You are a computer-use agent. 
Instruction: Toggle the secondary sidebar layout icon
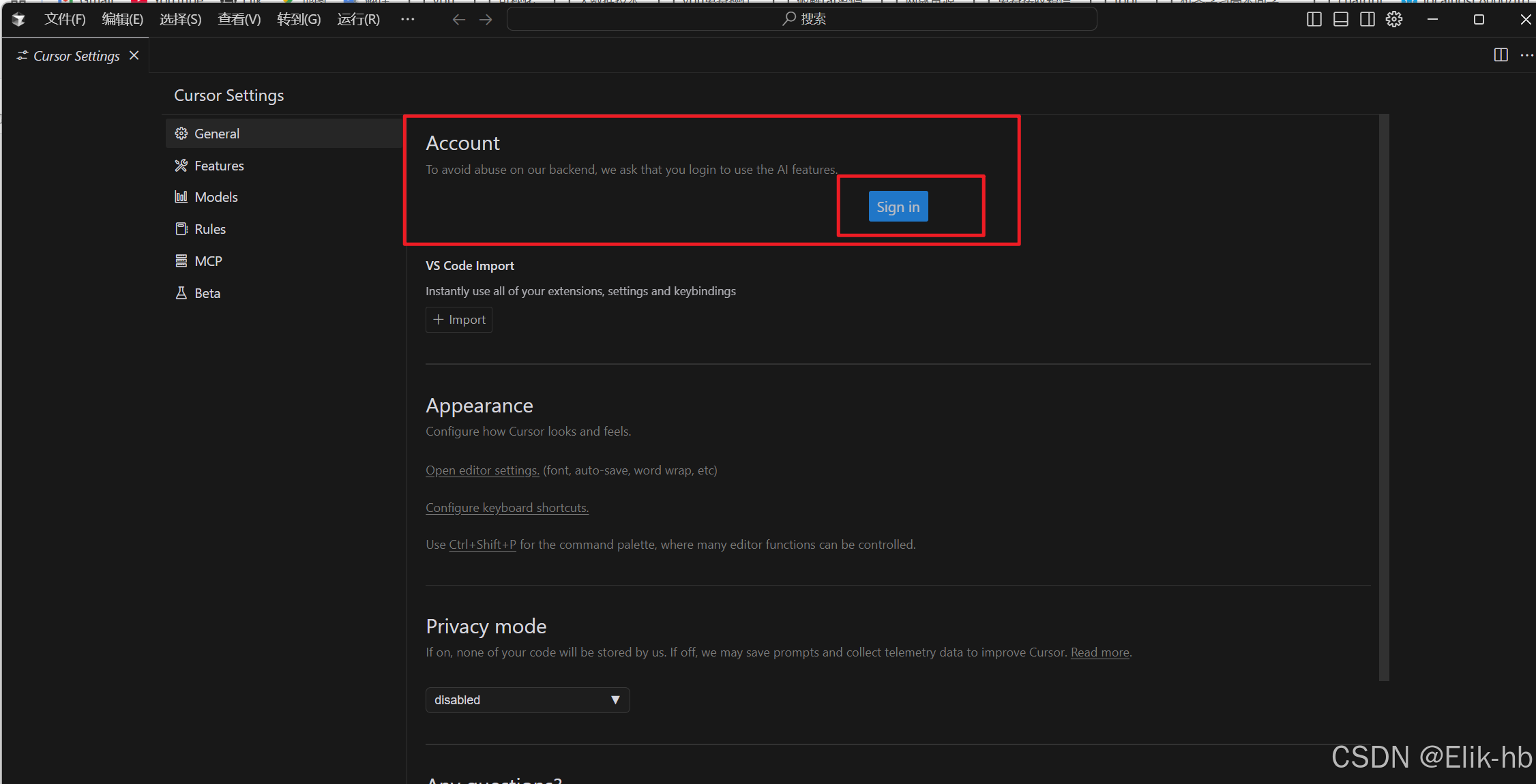1367,19
